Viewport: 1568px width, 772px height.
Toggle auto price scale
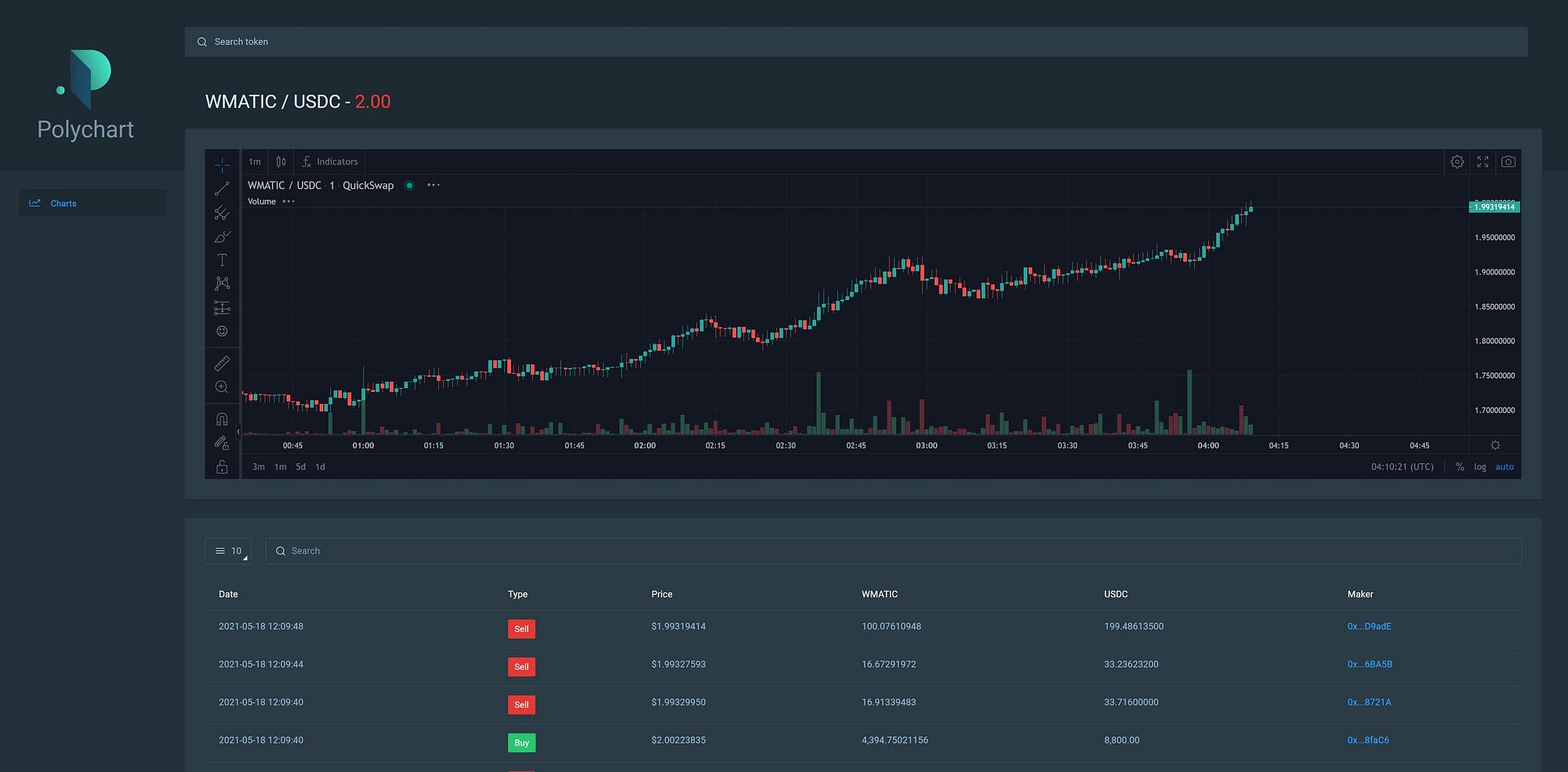click(x=1504, y=467)
